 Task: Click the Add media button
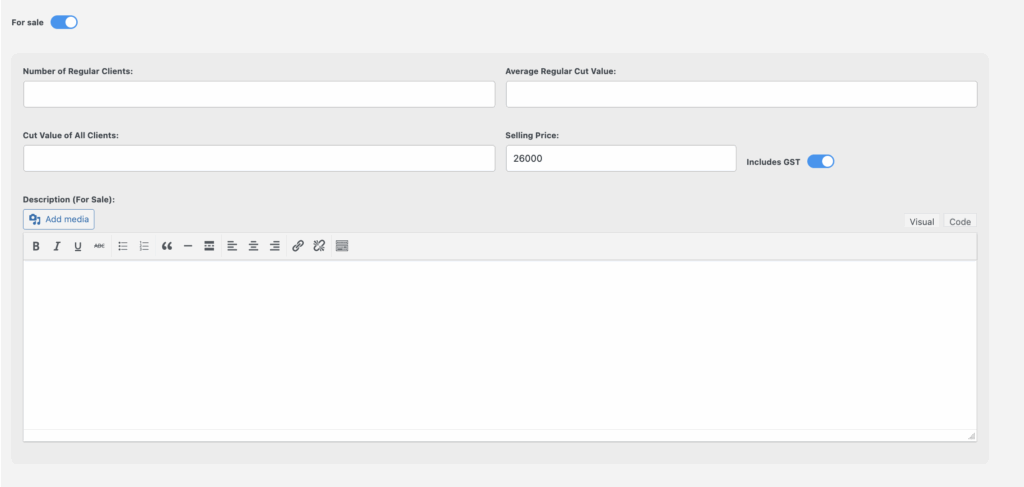[59, 219]
